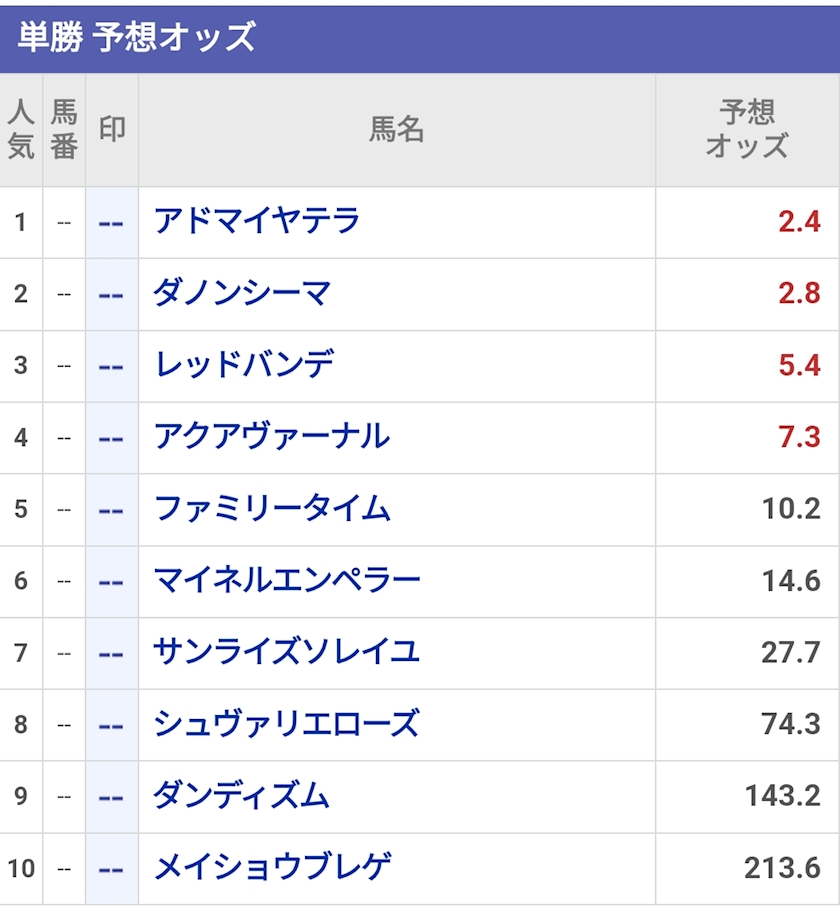Open horse ファミリータイム link
The image size is (840, 907).
pos(272,509)
